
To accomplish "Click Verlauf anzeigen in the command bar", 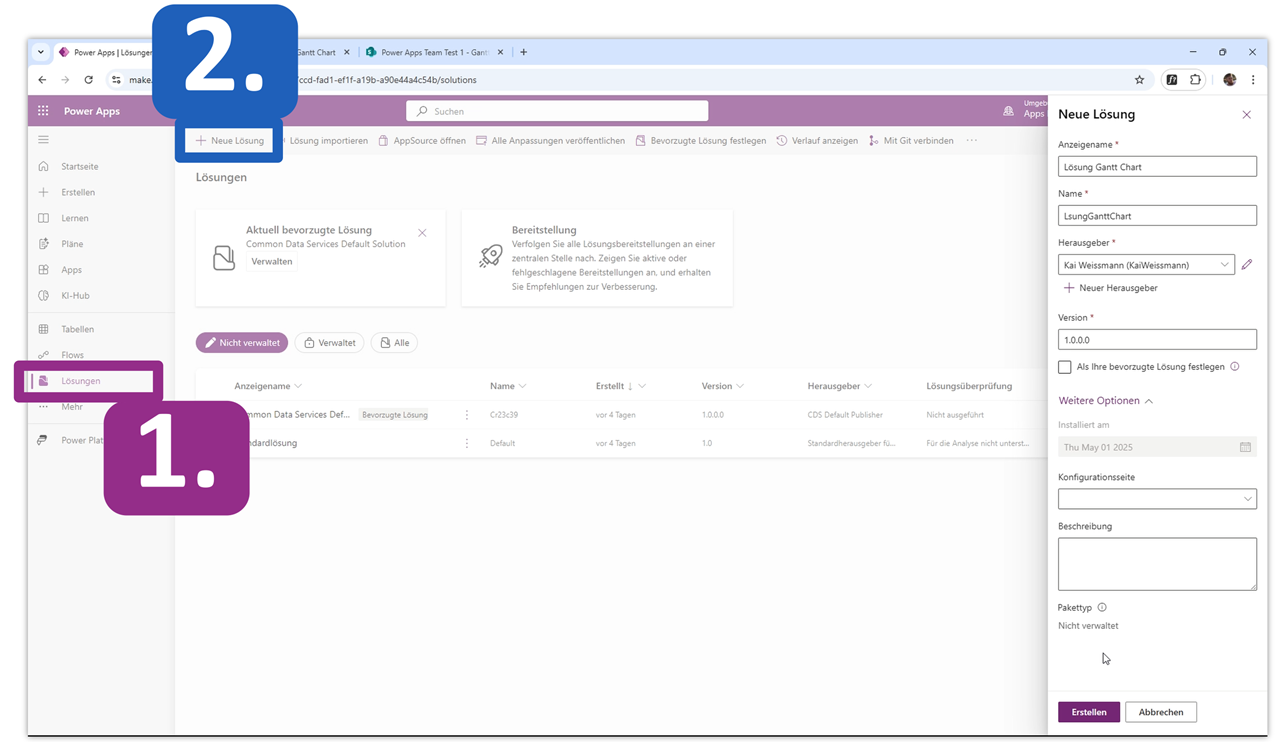I will pos(817,141).
